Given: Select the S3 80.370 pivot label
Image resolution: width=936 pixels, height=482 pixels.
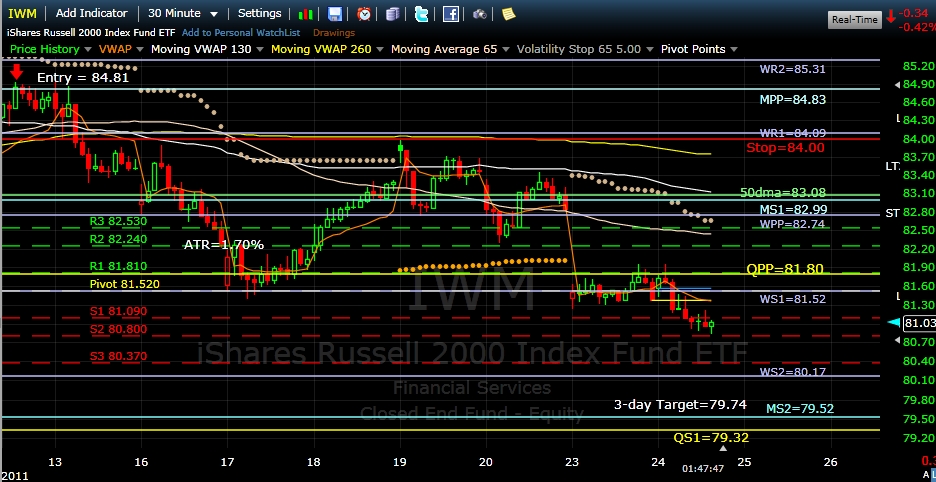Looking at the screenshot, I should (118, 356).
